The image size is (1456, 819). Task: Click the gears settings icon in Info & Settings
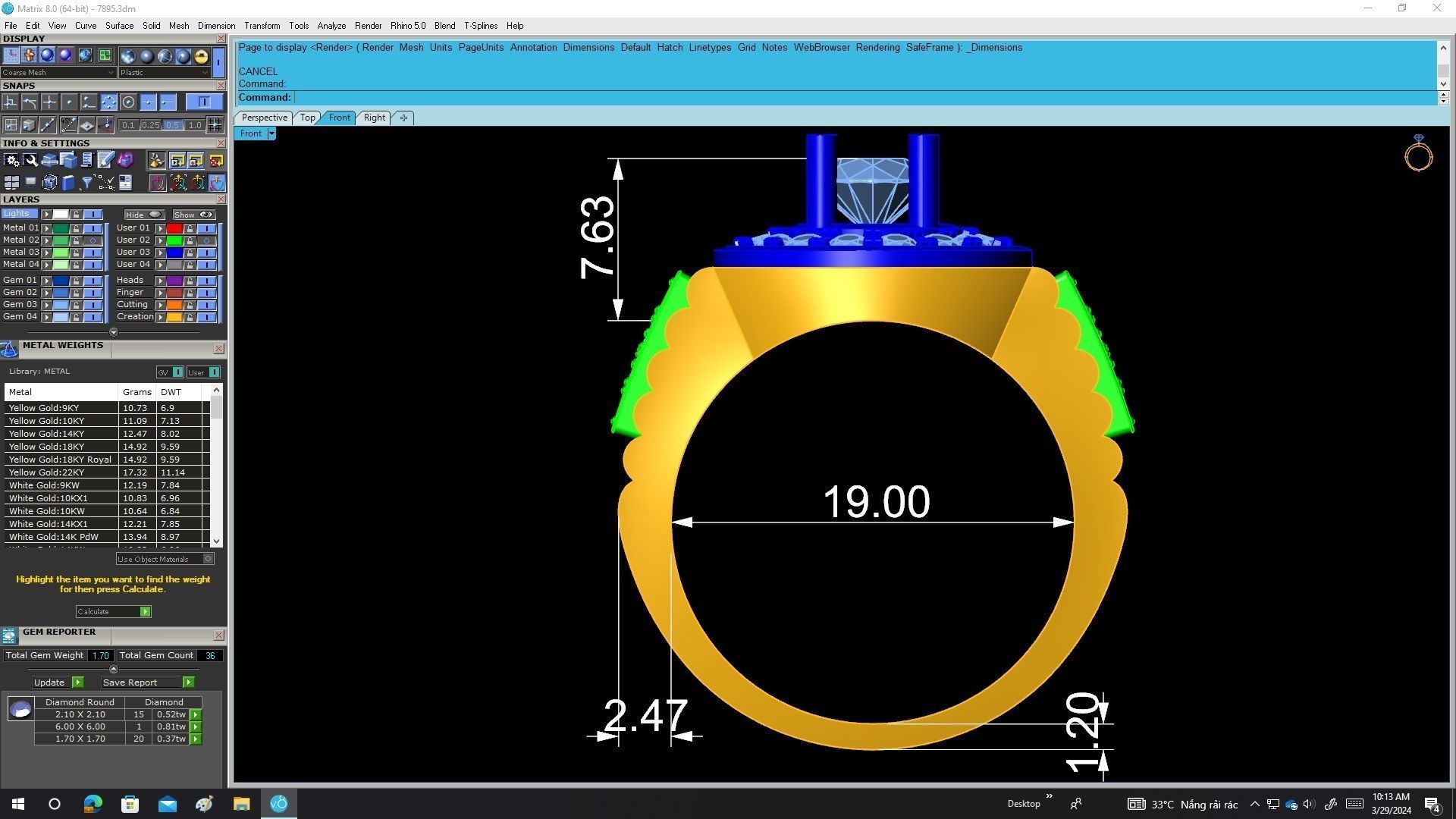(x=11, y=161)
